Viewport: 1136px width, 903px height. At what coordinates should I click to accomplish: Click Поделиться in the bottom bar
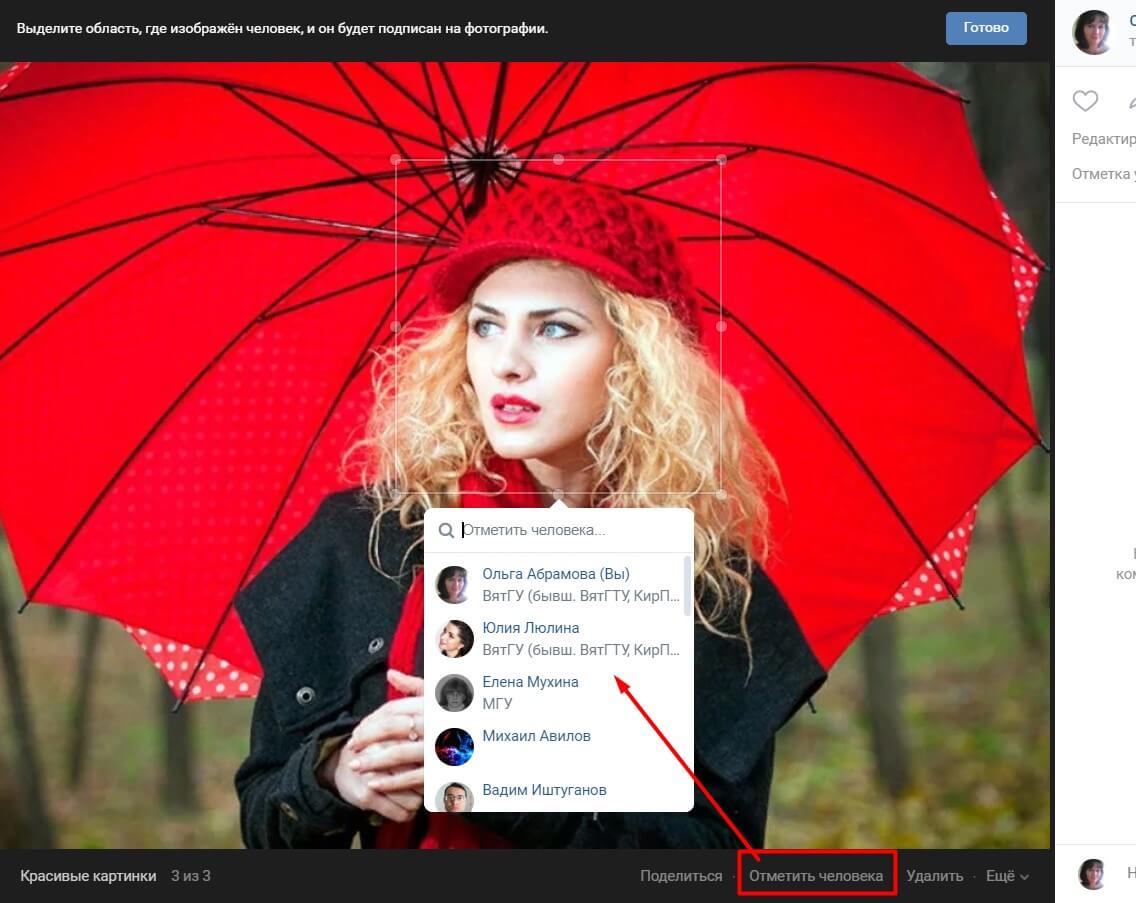[681, 876]
